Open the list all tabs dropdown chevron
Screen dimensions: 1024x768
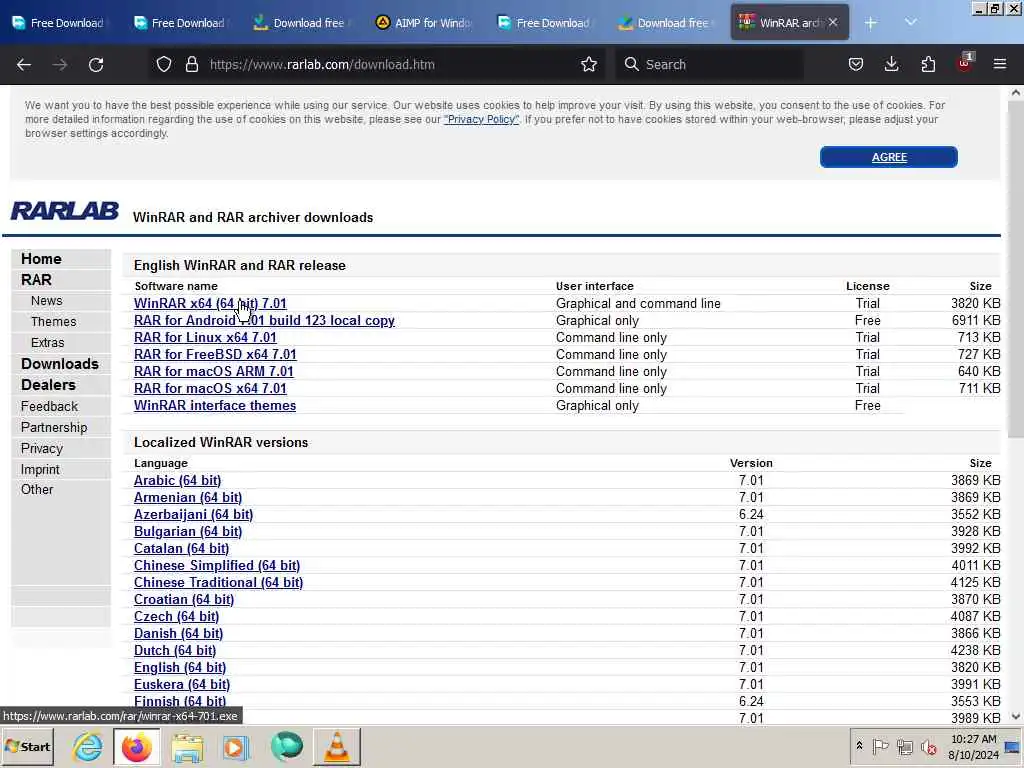point(910,23)
